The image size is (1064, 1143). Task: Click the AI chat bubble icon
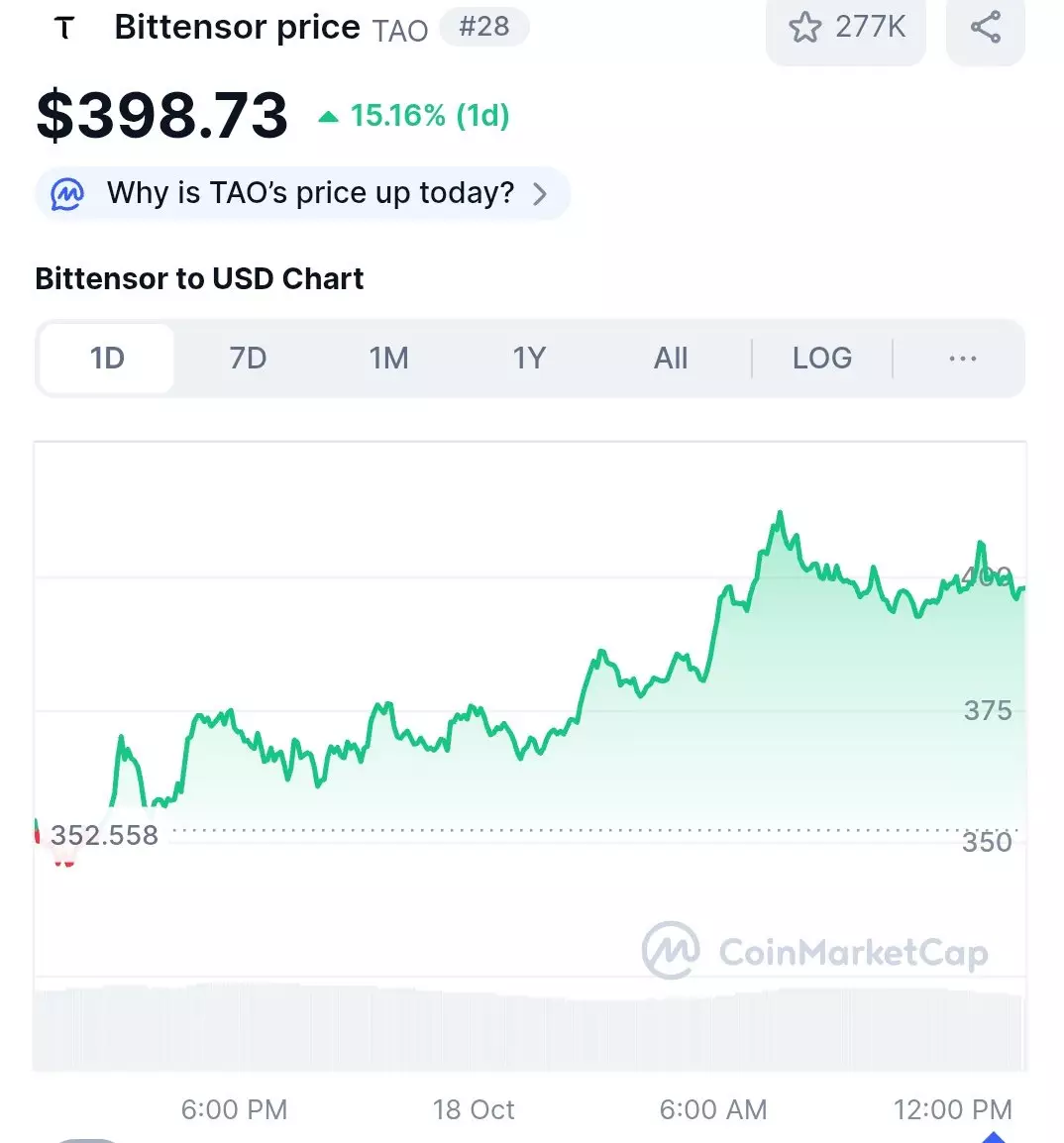tap(67, 193)
